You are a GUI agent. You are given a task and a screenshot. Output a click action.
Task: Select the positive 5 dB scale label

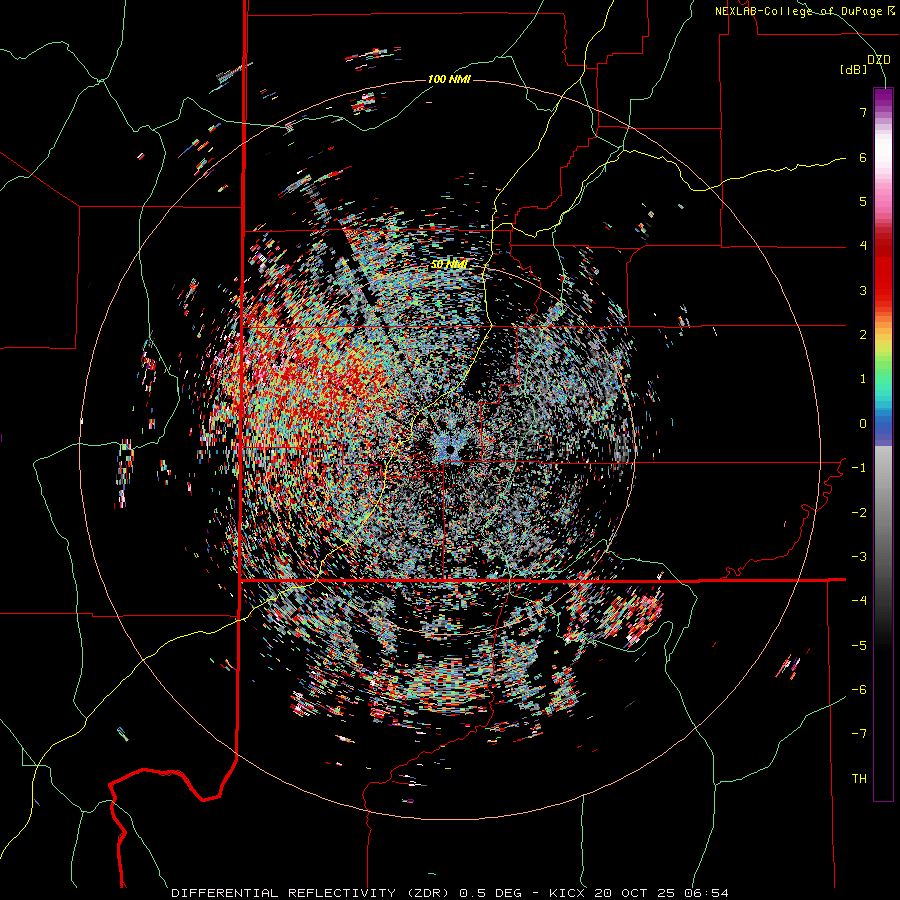(x=863, y=201)
